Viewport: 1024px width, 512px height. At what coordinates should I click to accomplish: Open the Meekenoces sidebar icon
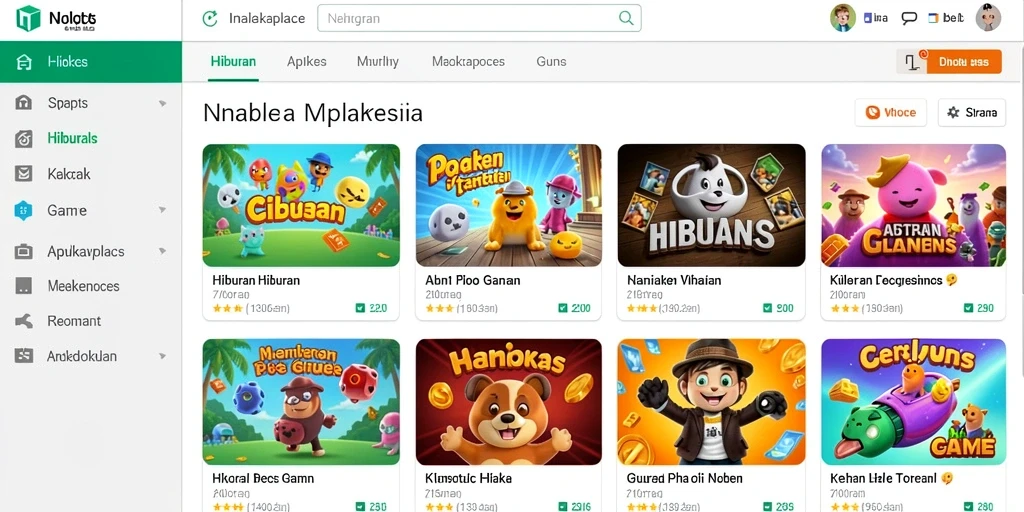[x=24, y=286]
